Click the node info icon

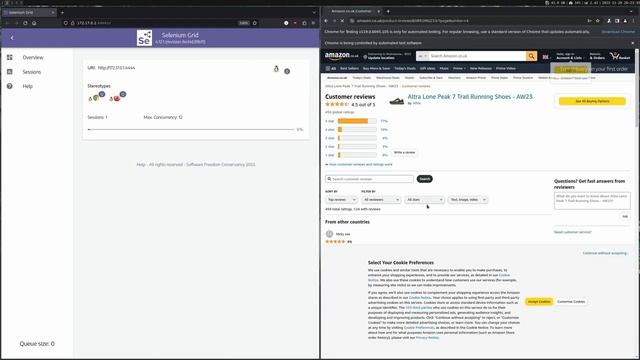(x=287, y=71)
